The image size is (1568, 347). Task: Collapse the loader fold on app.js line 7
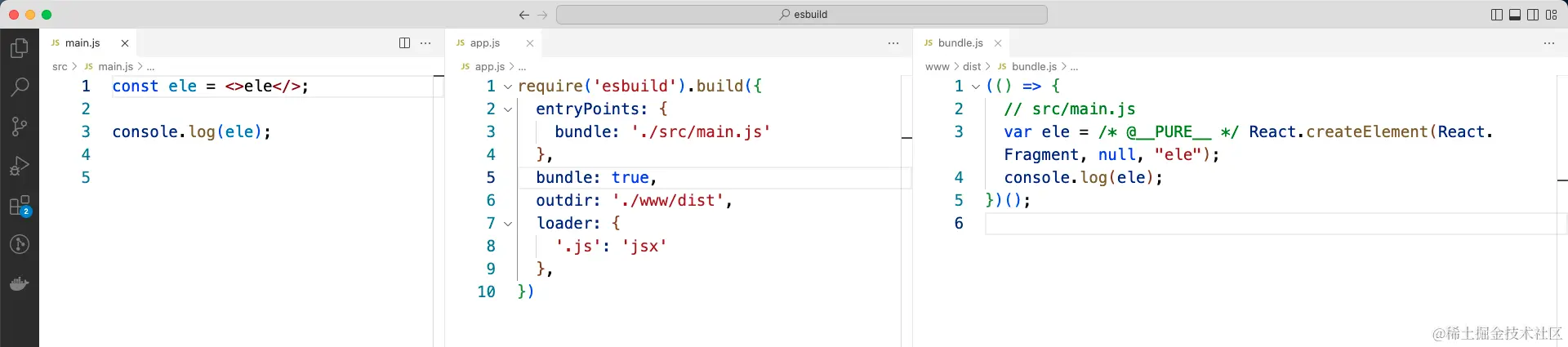(508, 224)
